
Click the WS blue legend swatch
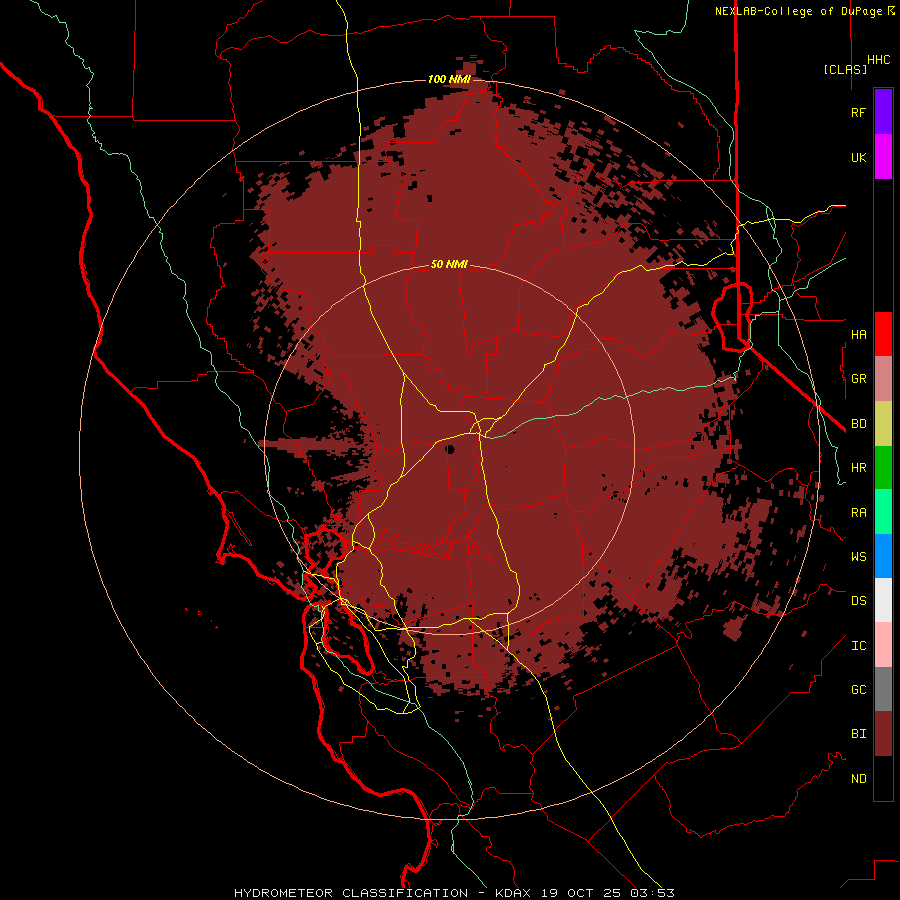(883, 556)
